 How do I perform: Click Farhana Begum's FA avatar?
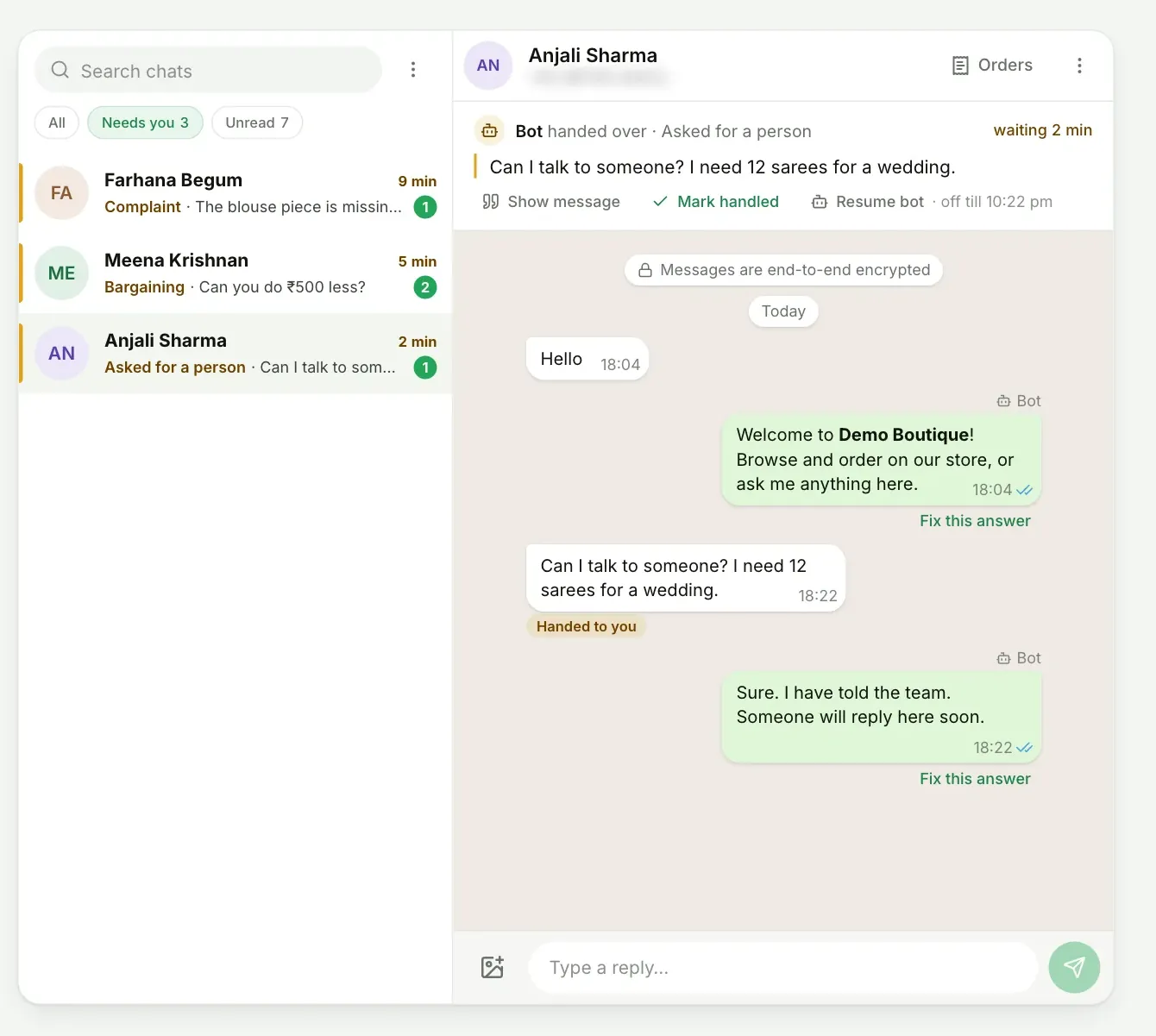coord(61,193)
